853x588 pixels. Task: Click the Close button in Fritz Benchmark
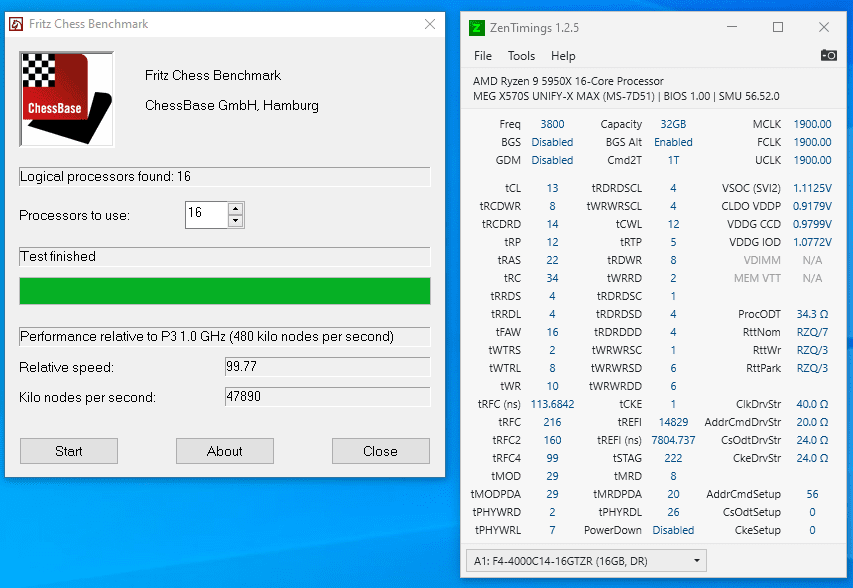pyautogui.click(x=381, y=451)
